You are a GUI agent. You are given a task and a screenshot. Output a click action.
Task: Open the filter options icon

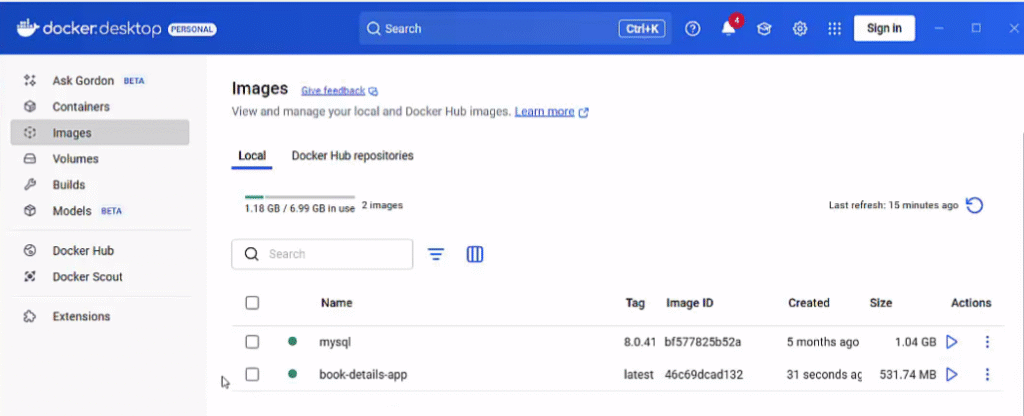click(436, 254)
